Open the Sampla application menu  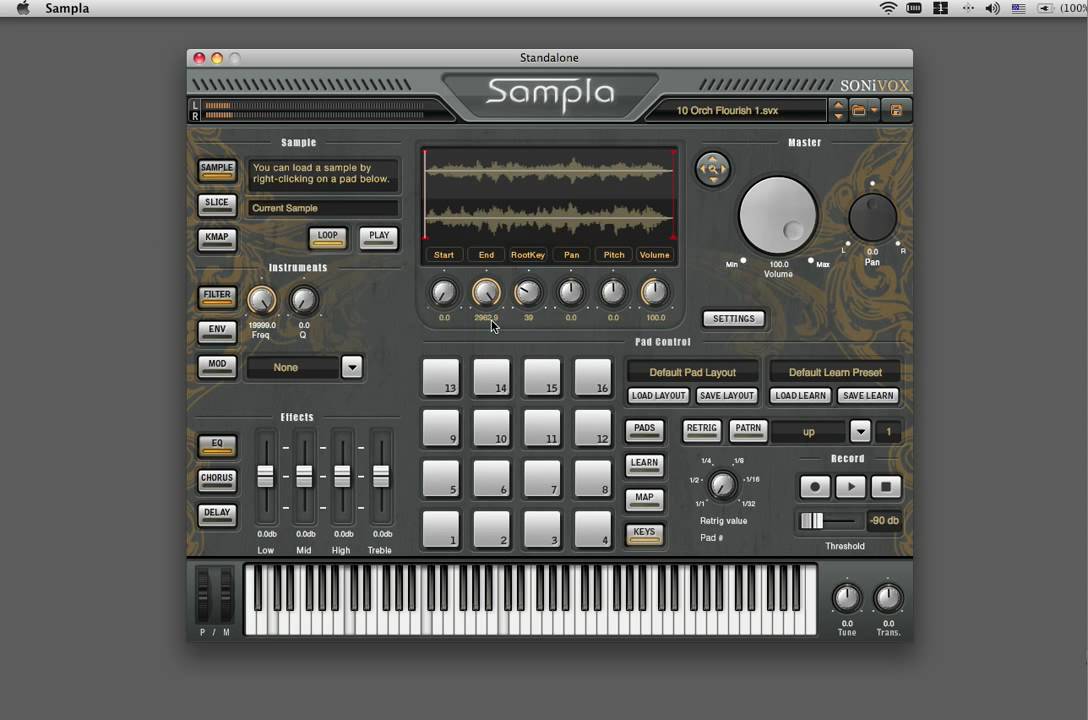point(67,8)
